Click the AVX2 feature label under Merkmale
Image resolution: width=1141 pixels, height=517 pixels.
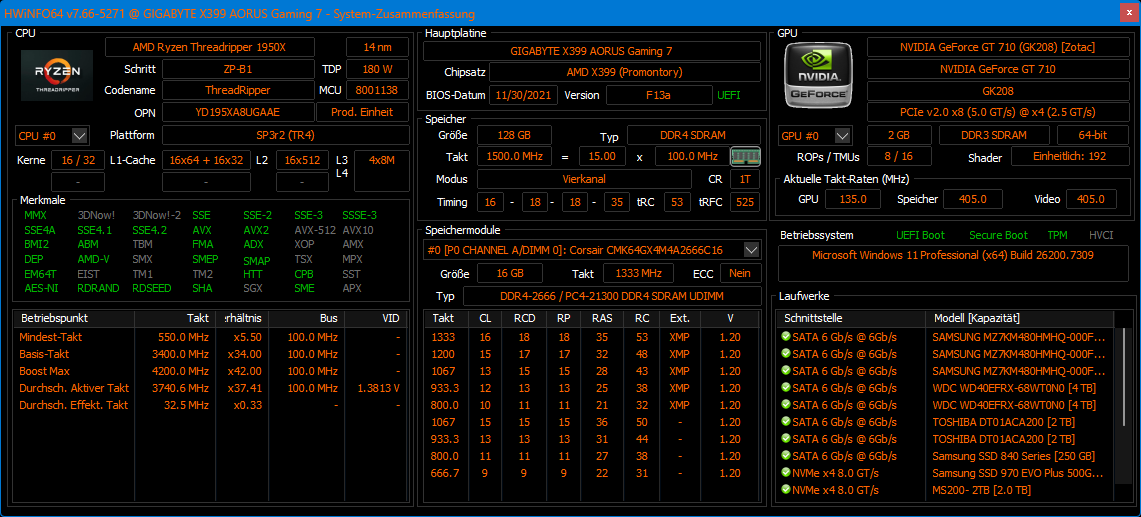coord(256,229)
